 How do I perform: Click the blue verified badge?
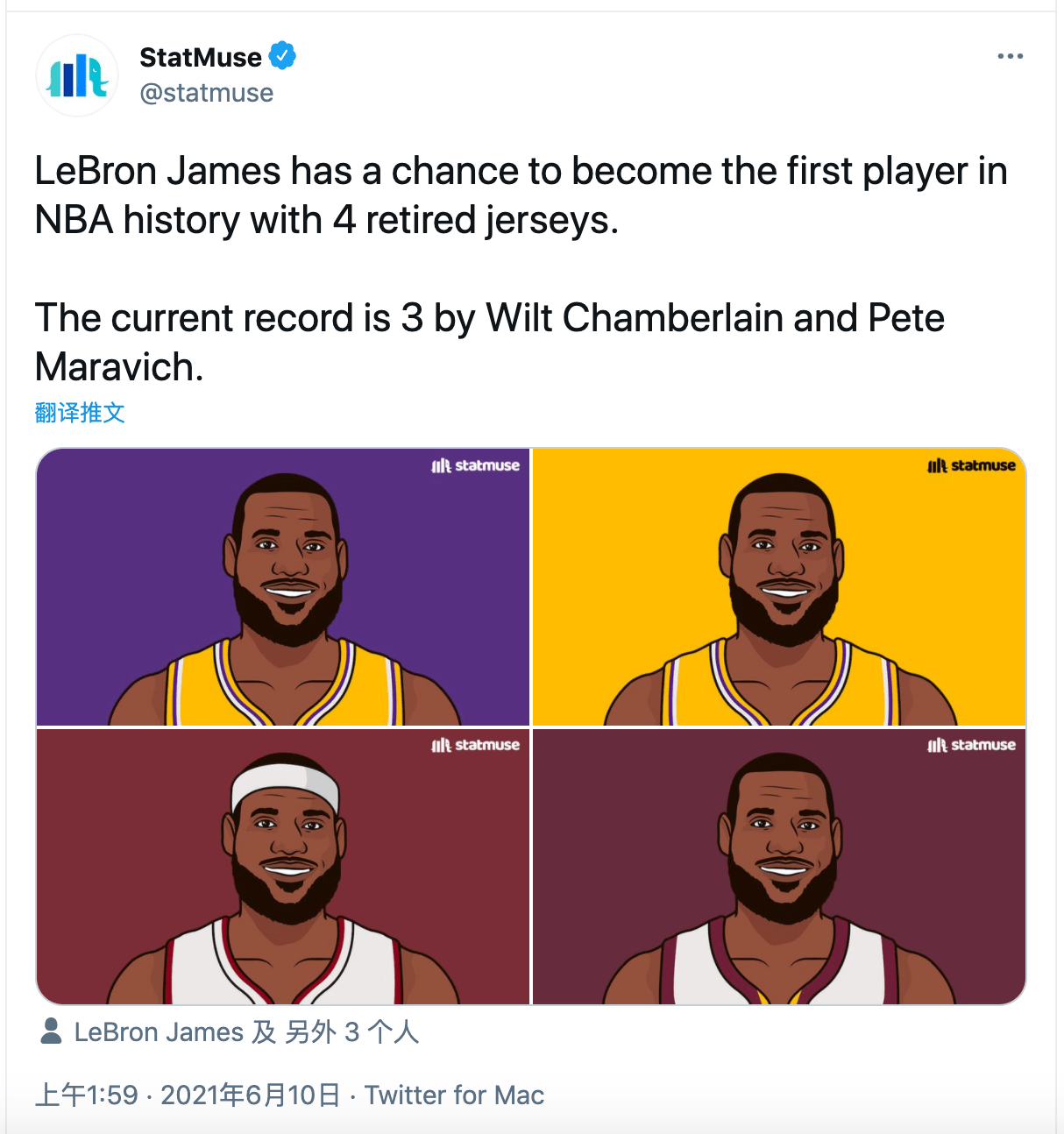point(282,56)
